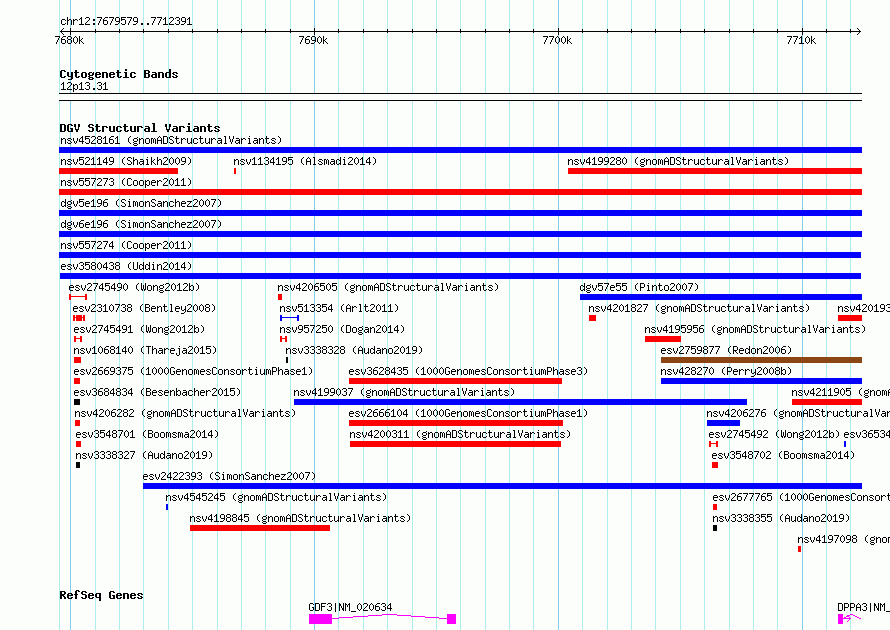Select the esv2310738 (Bentley2008) label
890x630 pixels.
pos(144,308)
